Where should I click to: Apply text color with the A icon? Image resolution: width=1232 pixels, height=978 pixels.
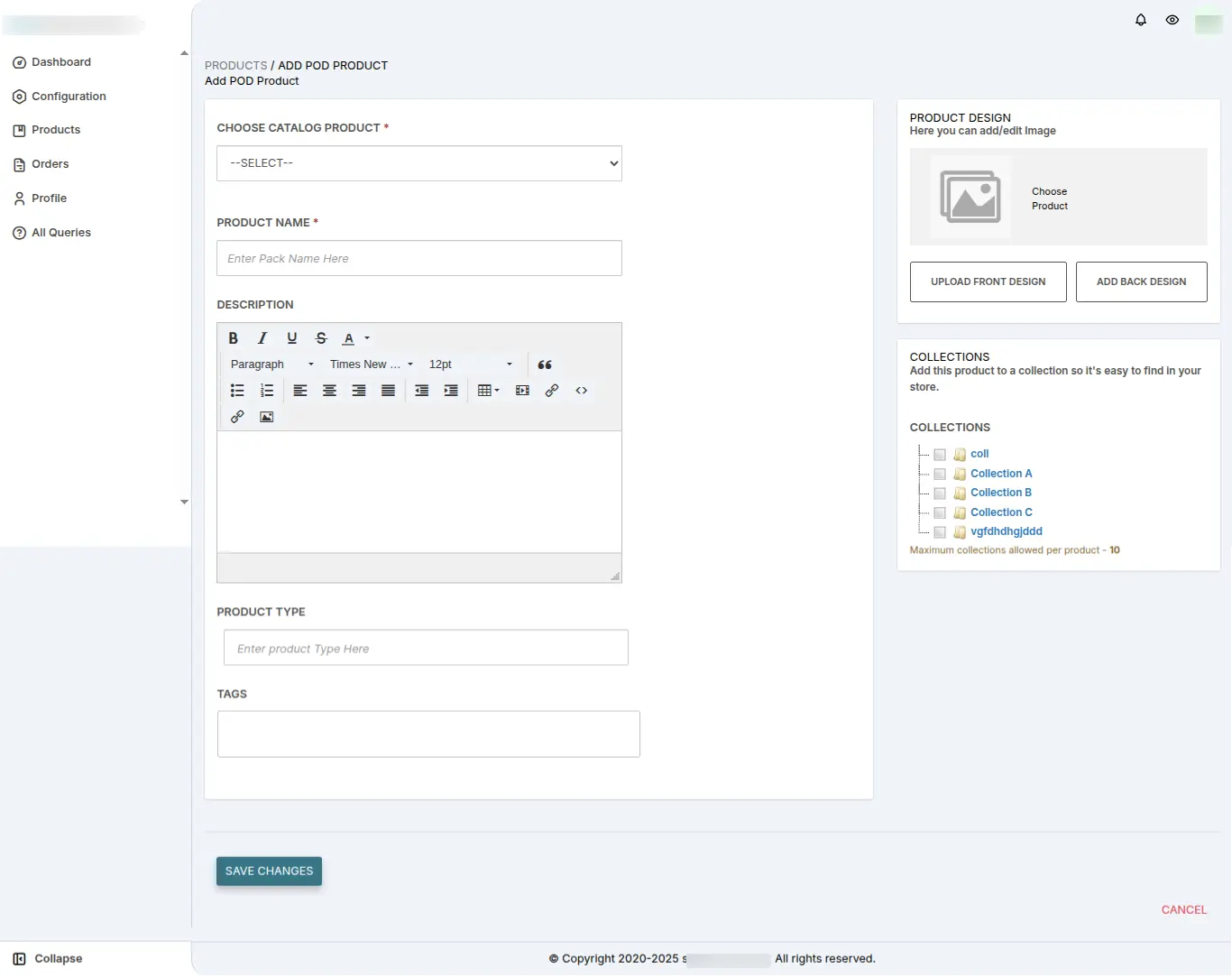349,338
